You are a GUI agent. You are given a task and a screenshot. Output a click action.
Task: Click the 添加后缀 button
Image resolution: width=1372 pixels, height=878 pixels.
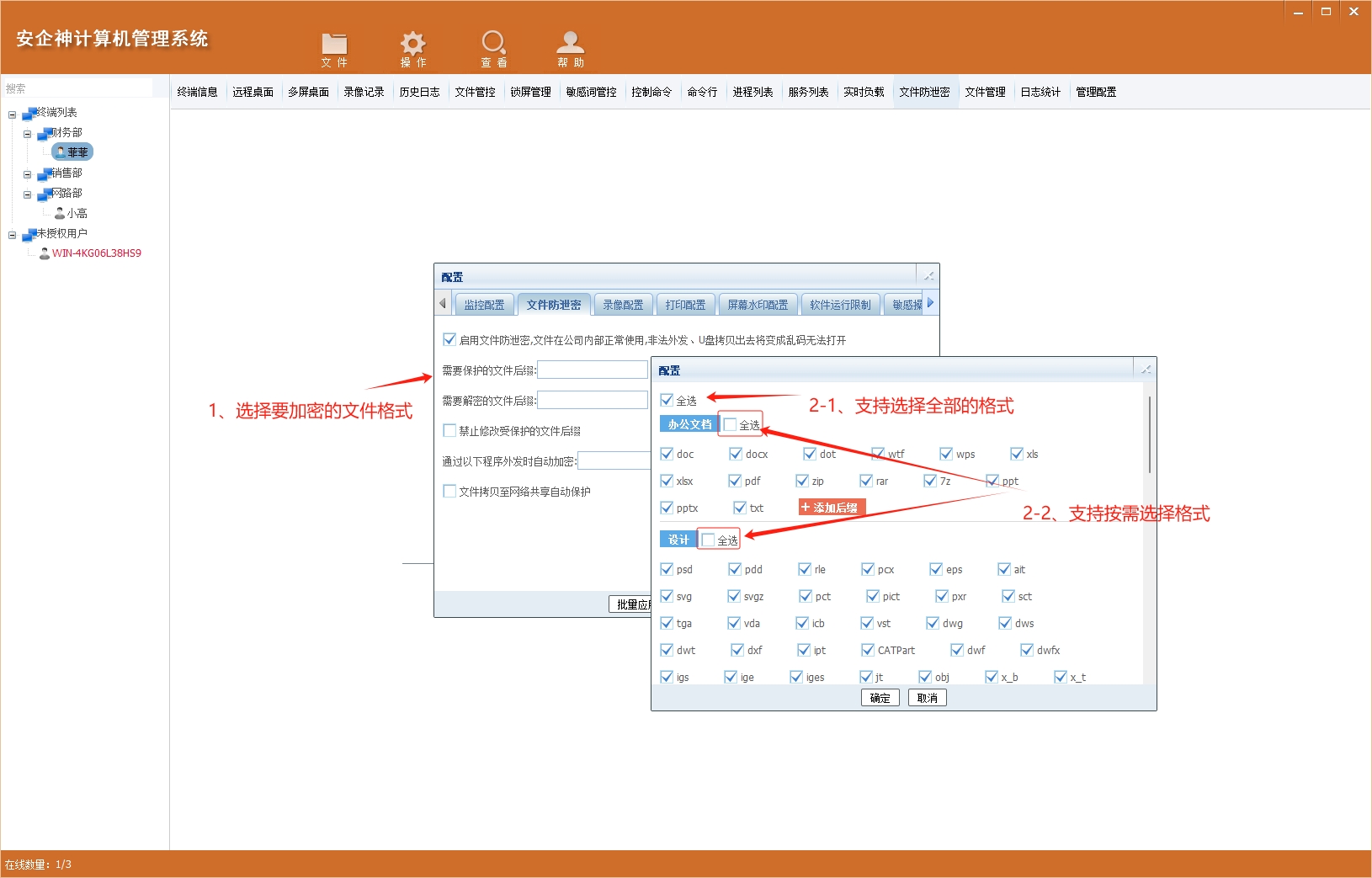(x=831, y=508)
